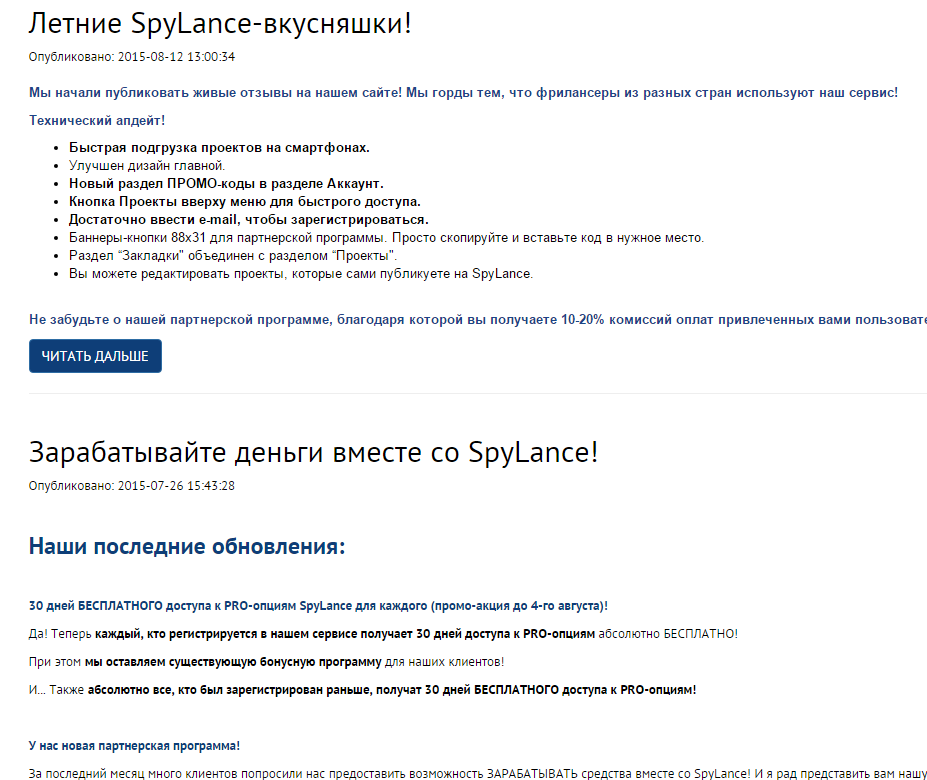
Task: Click the "Улучшен дизайн главной" list item
Action: tap(147, 165)
